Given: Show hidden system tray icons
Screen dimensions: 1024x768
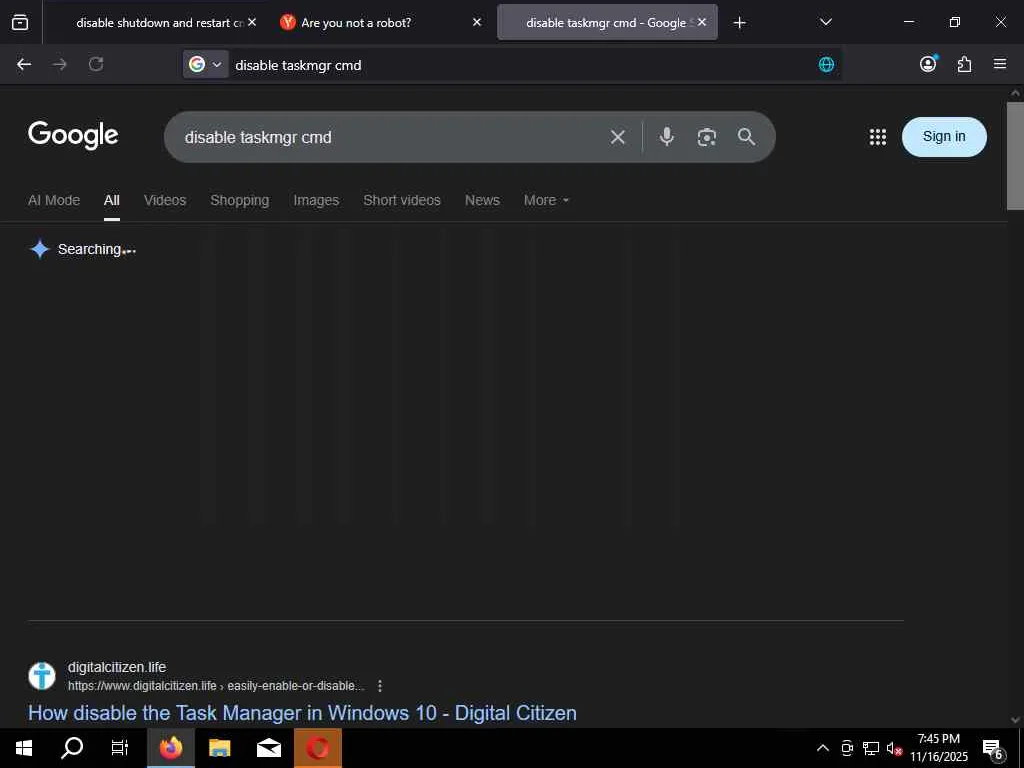Looking at the screenshot, I should pyautogui.click(x=823, y=748).
